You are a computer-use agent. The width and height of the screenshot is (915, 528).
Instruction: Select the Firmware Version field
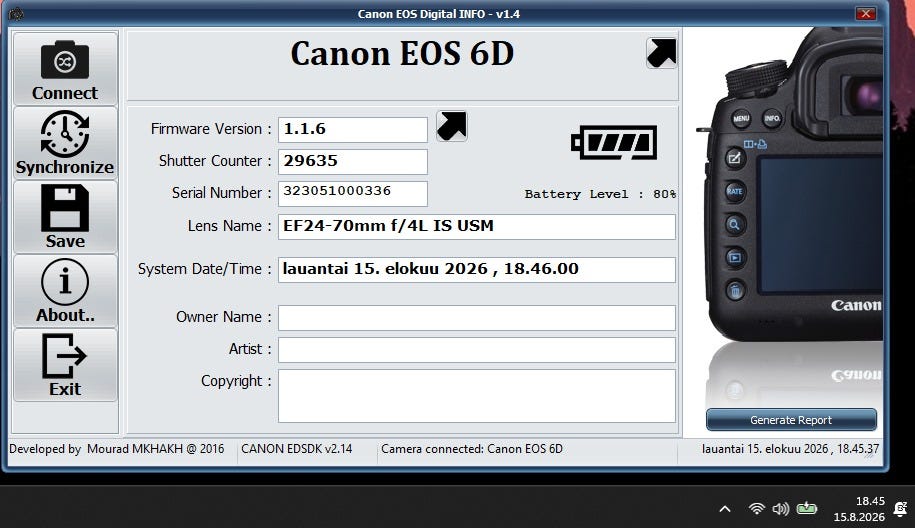352,130
